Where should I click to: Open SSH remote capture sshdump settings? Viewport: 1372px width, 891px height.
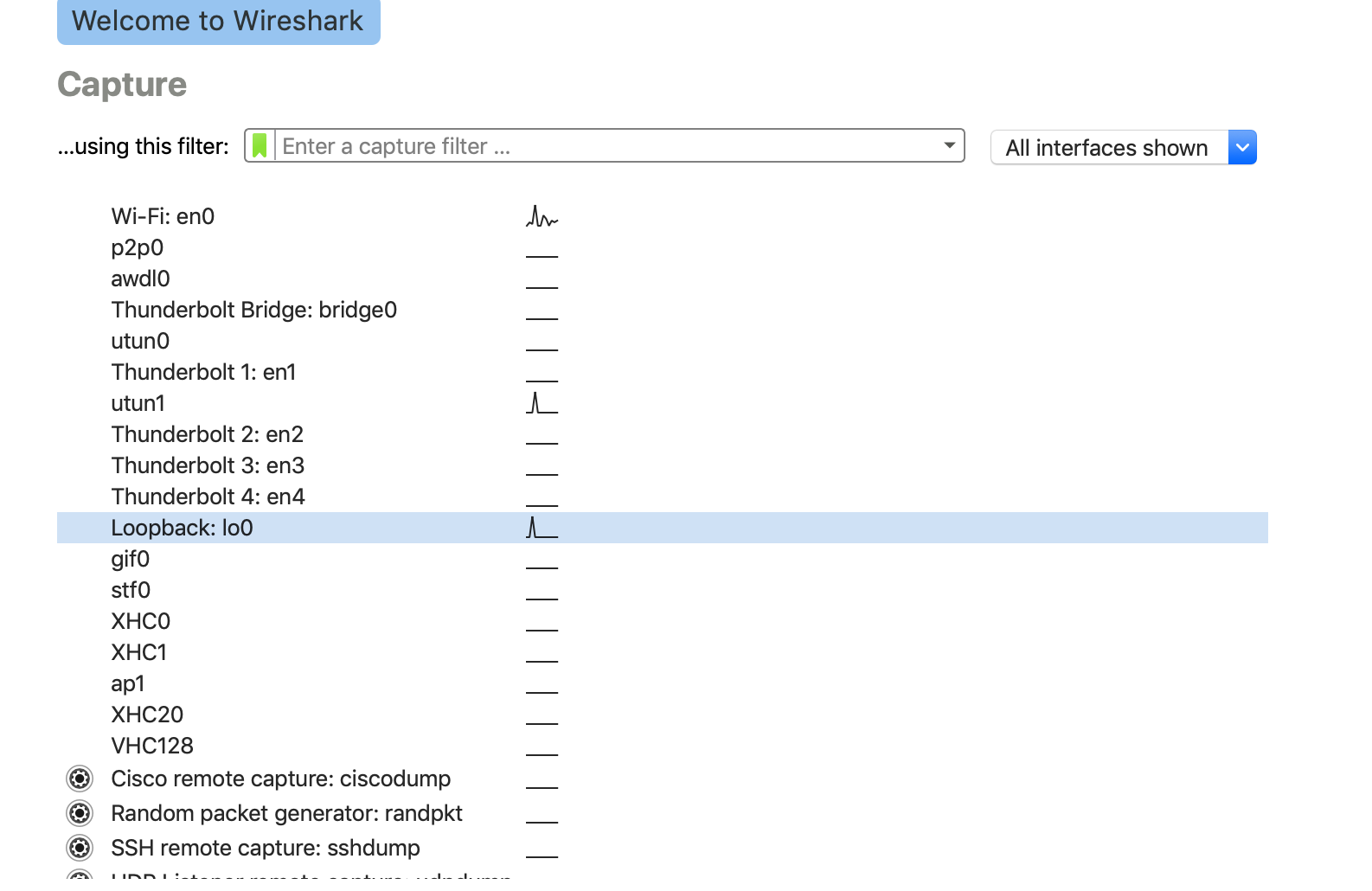[79, 848]
